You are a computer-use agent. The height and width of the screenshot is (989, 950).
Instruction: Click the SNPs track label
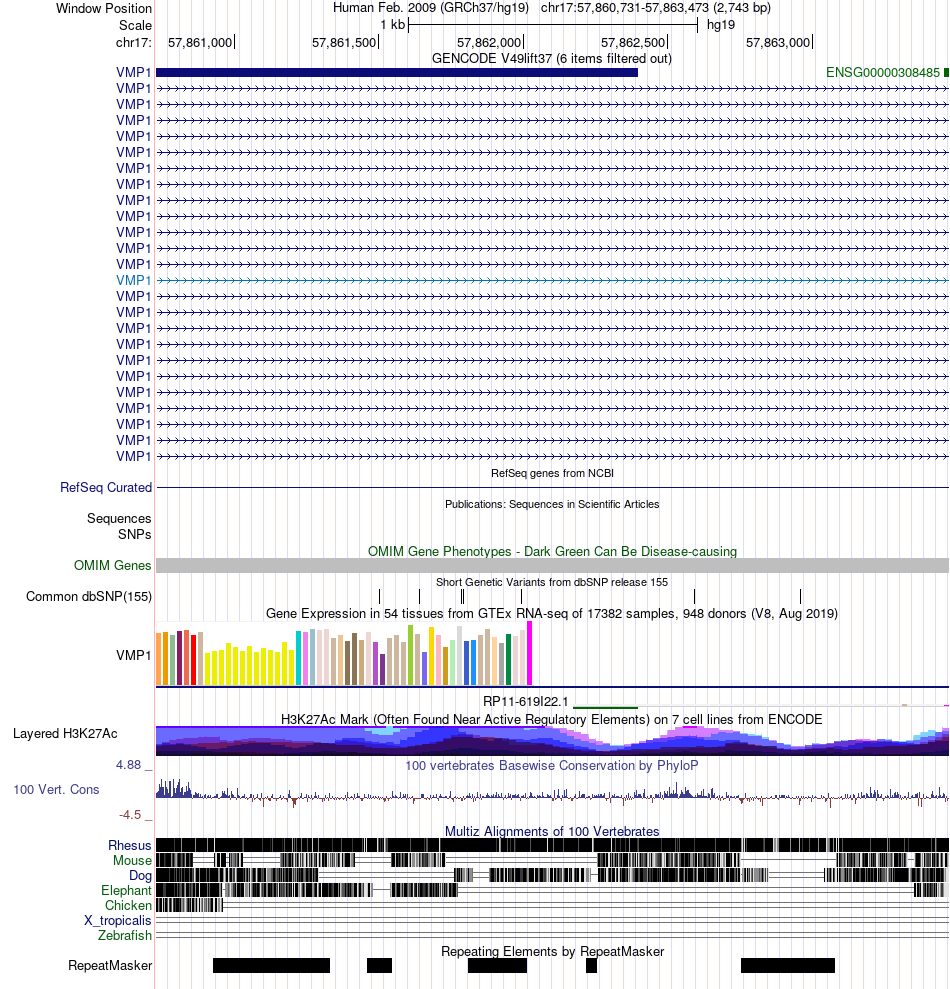[x=134, y=534]
